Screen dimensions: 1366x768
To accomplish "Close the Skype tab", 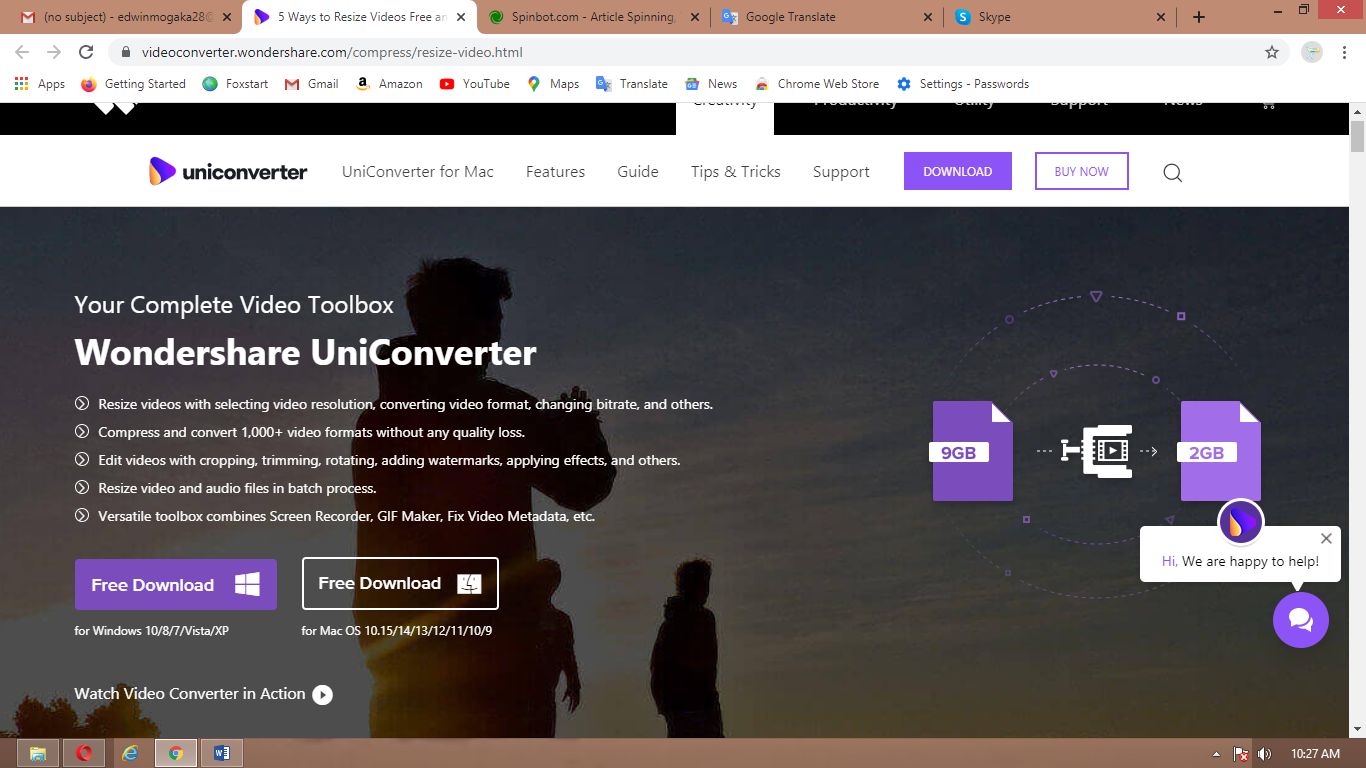I will point(1161,17).
